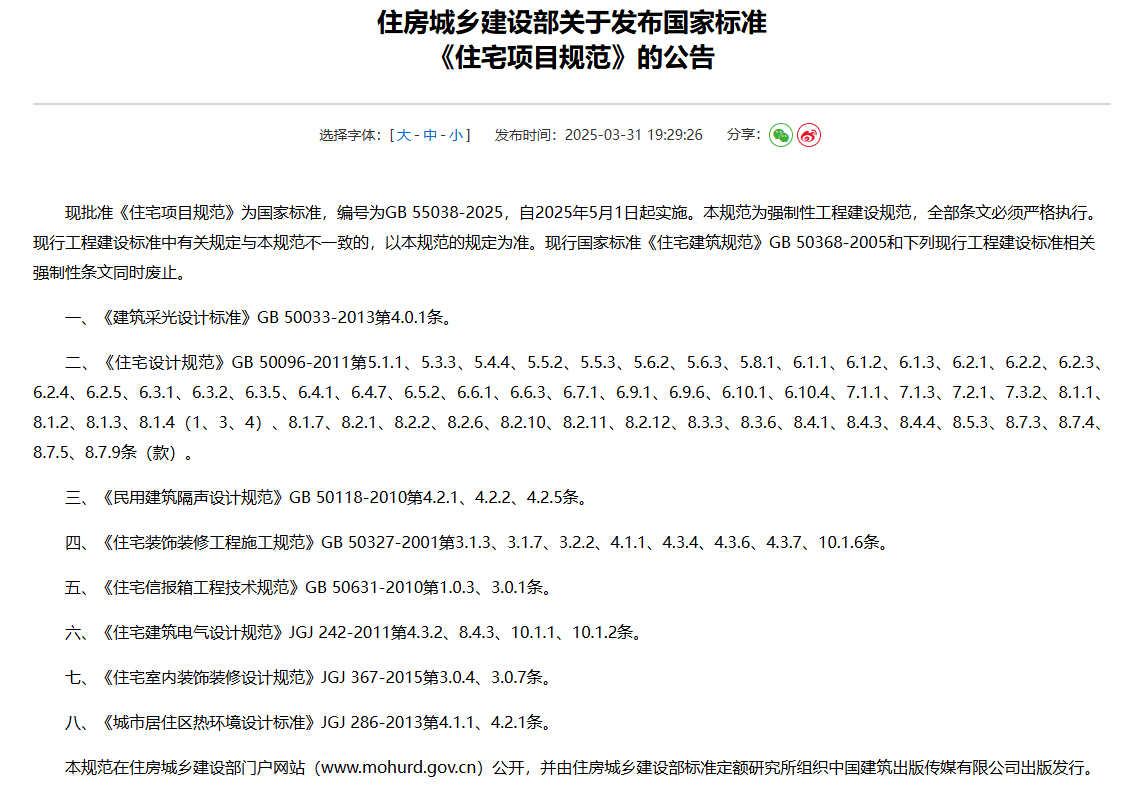Screen dimensions: 1128x796
Task: Click the text GB 50033-2013第4.0.1条
Action: [350, 317]
